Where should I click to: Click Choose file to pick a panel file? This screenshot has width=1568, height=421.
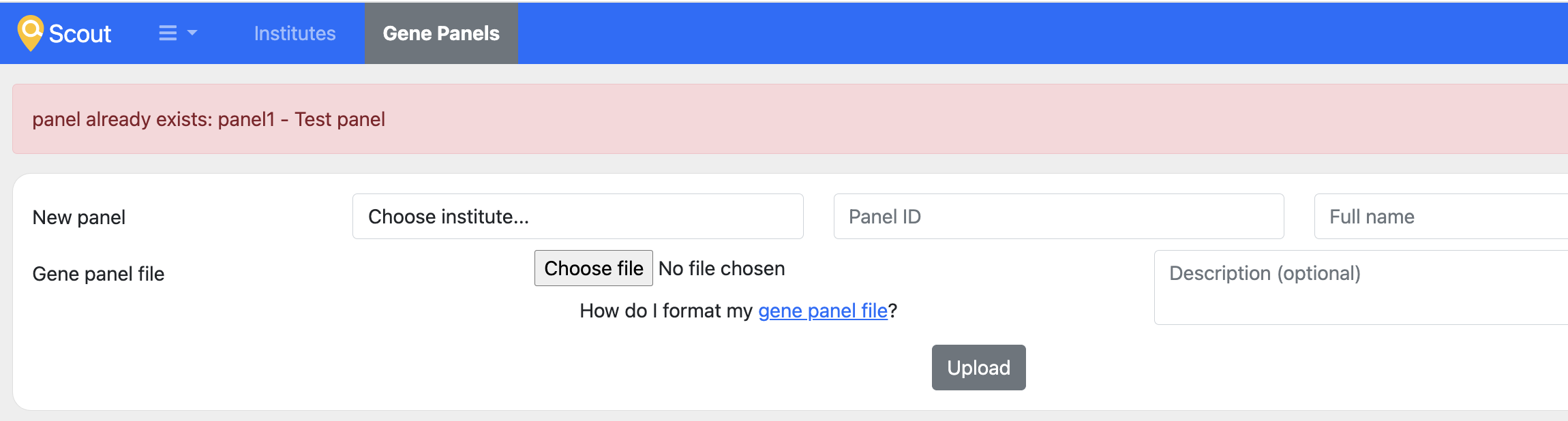point(593,268)
